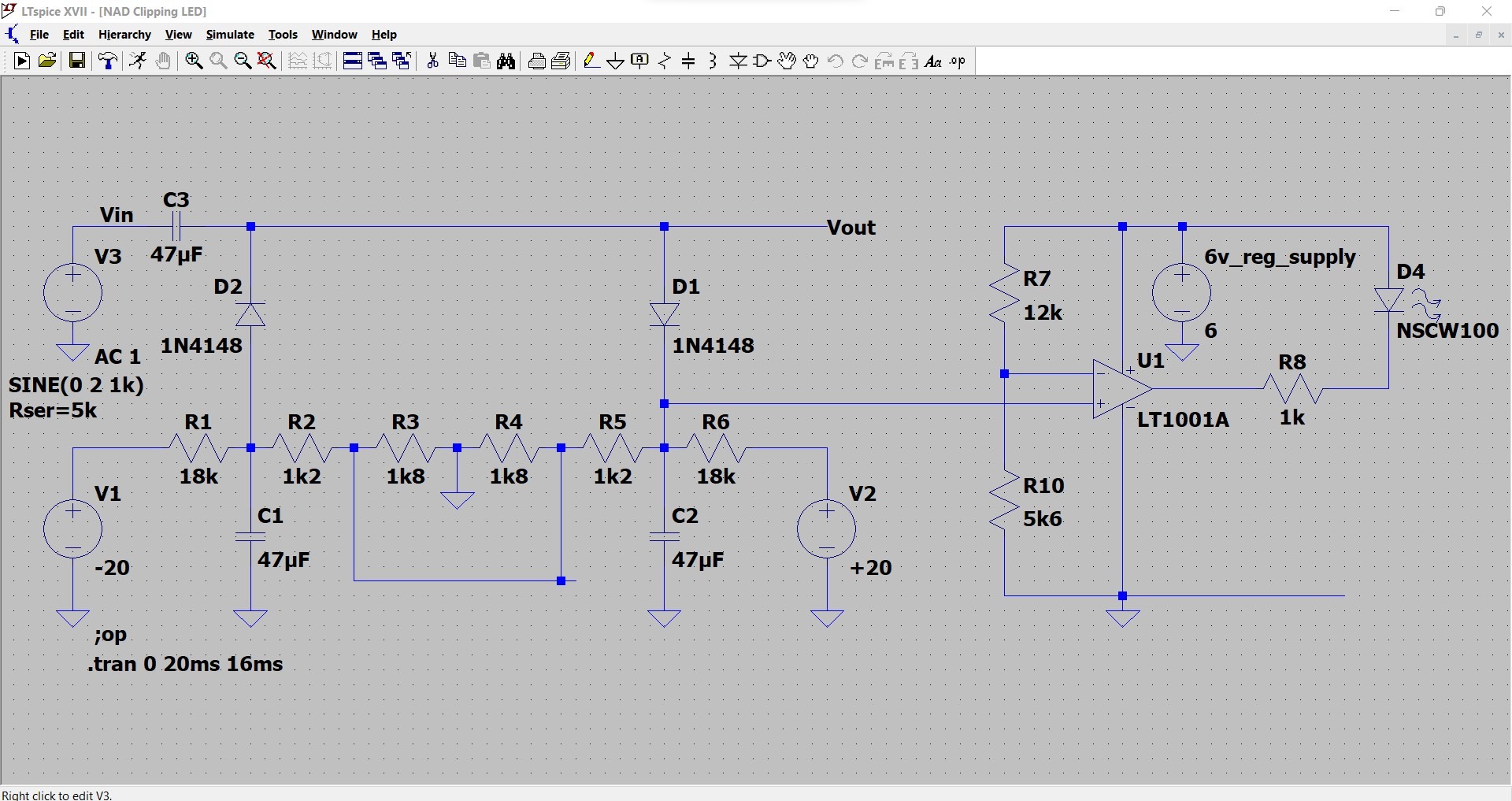Image resolution: width=1512 pixels, height=801 pixels.
Task: Open the Help menu
Action: [x=384, y=35]
